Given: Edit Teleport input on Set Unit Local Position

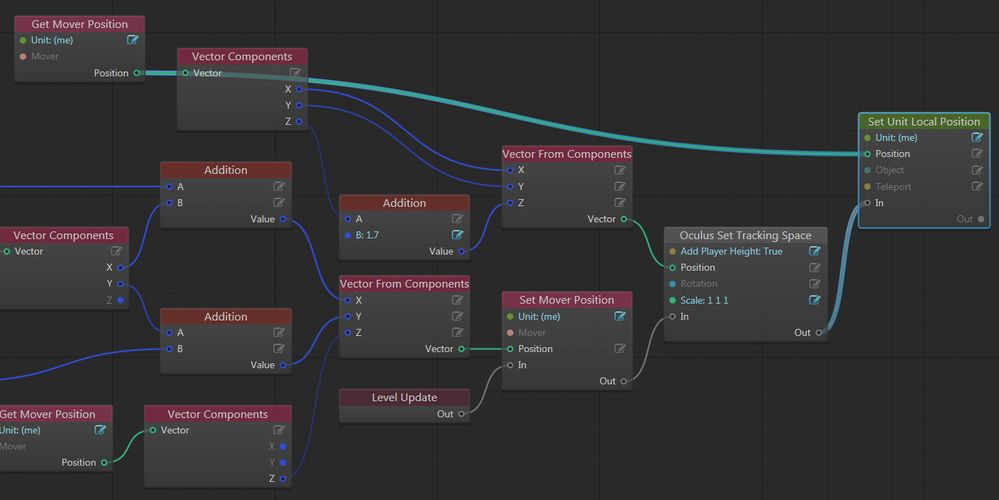Looking at the screenshot, I should pyautogui.click(x=977, y=187).
